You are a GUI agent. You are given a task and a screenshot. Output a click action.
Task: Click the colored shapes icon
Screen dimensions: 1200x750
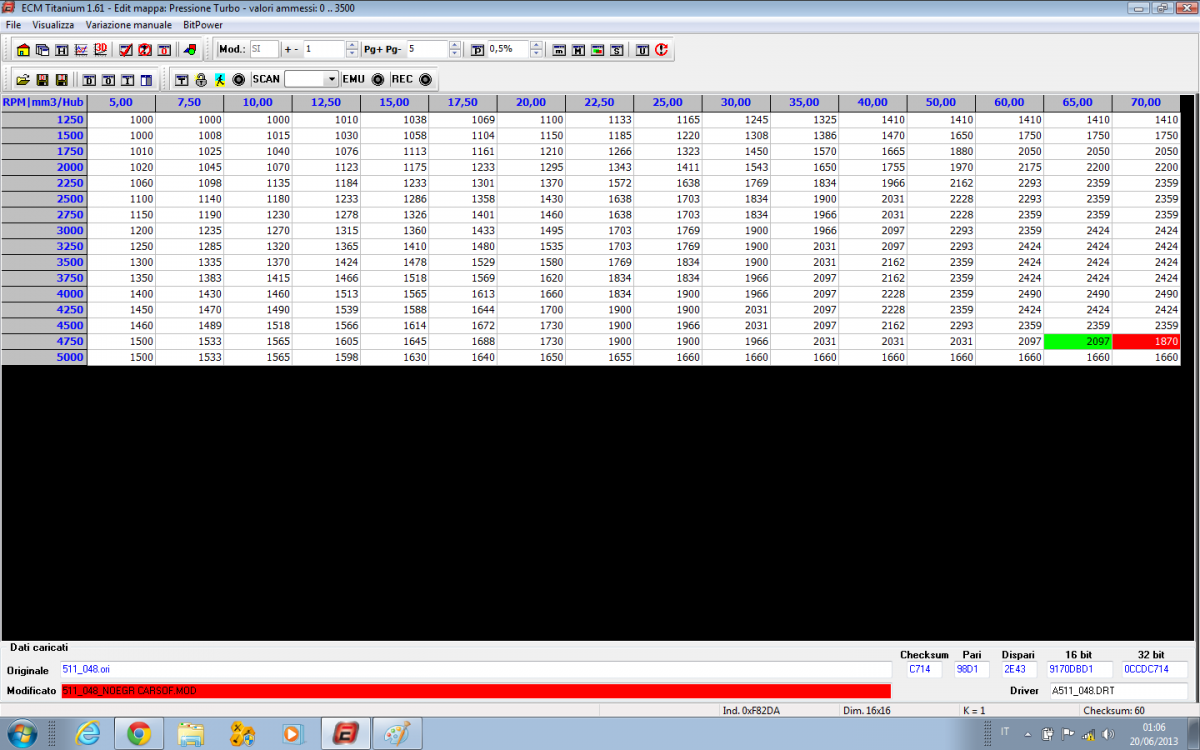(190, 49)
